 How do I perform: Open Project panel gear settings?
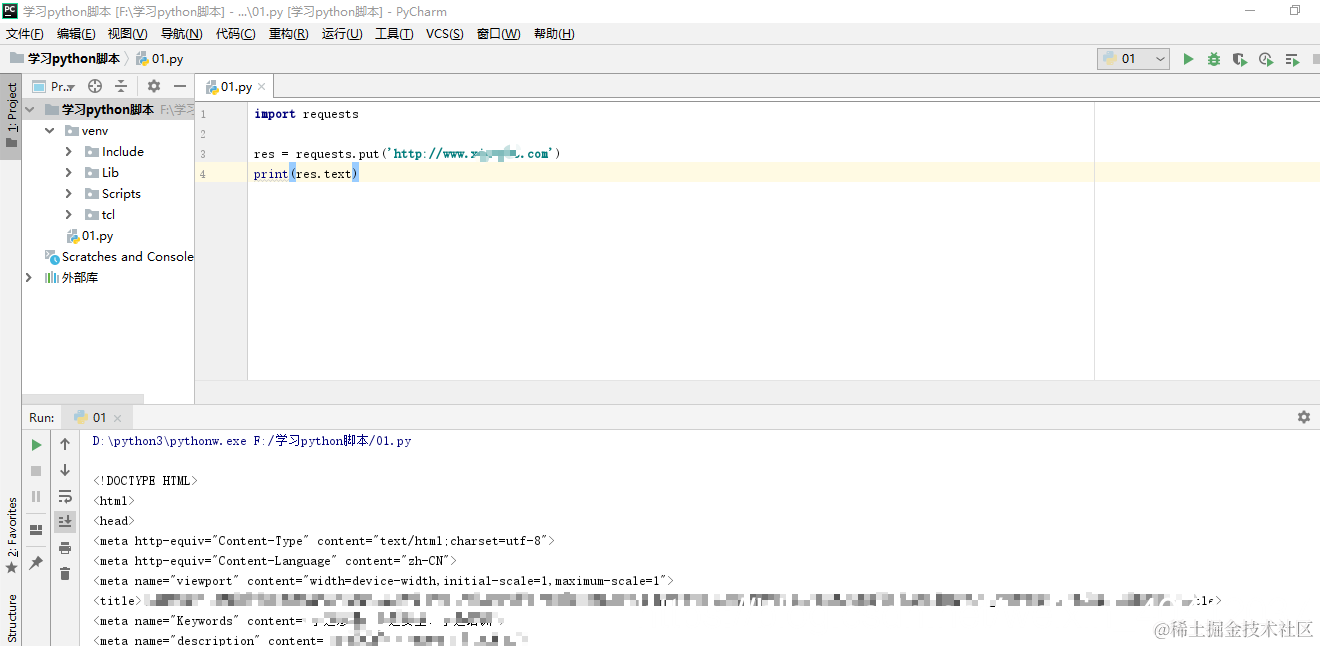(x=154, y=87)
